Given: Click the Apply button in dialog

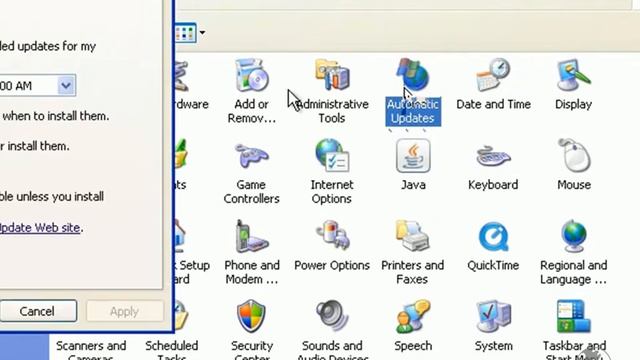Looking at the screenshot, I should [x=124, y=311].
